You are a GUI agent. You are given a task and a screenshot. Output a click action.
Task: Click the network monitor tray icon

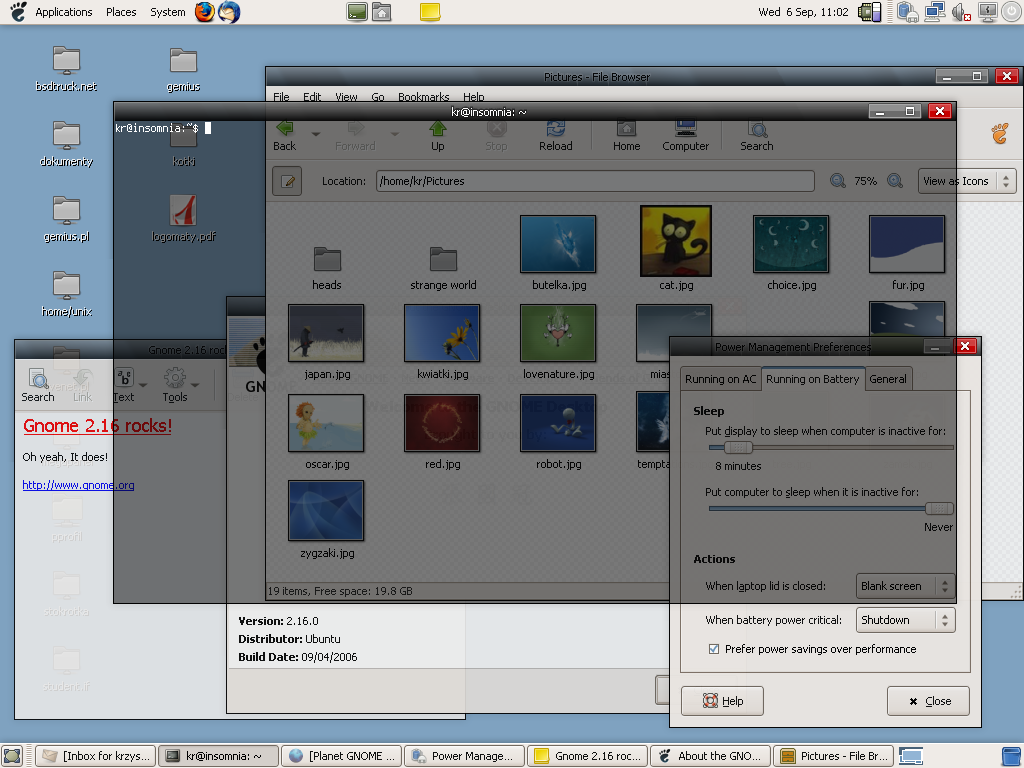(935, 12)
